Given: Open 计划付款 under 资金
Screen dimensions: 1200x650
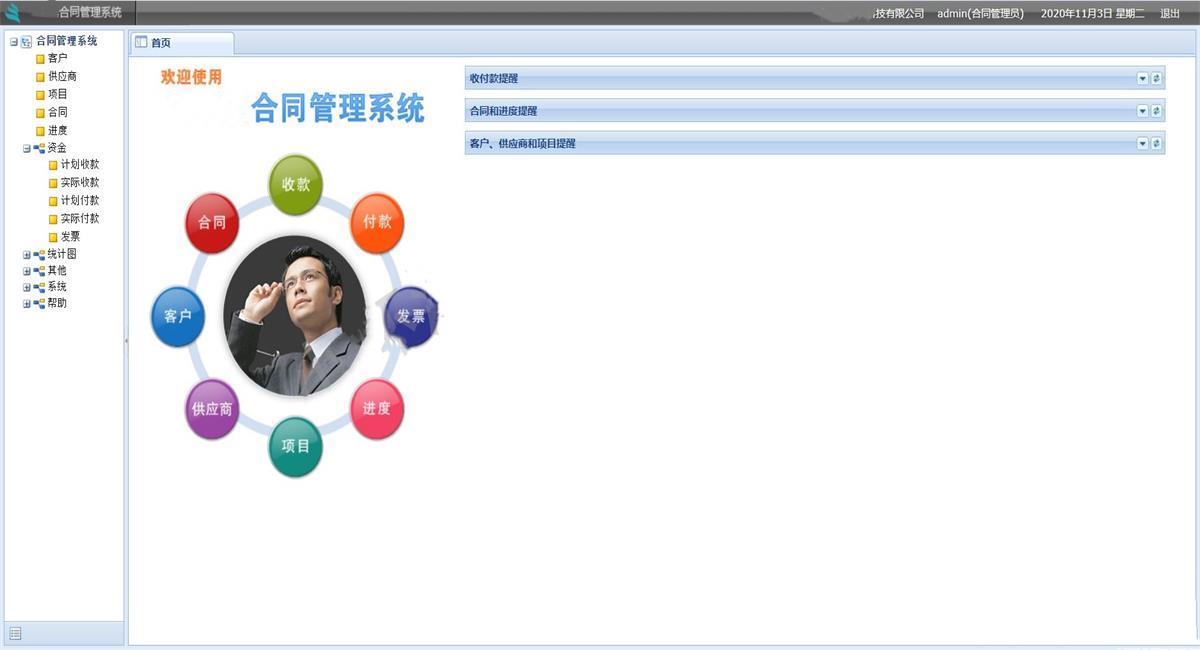Looking at the screenshot, I should click(80, 200).
